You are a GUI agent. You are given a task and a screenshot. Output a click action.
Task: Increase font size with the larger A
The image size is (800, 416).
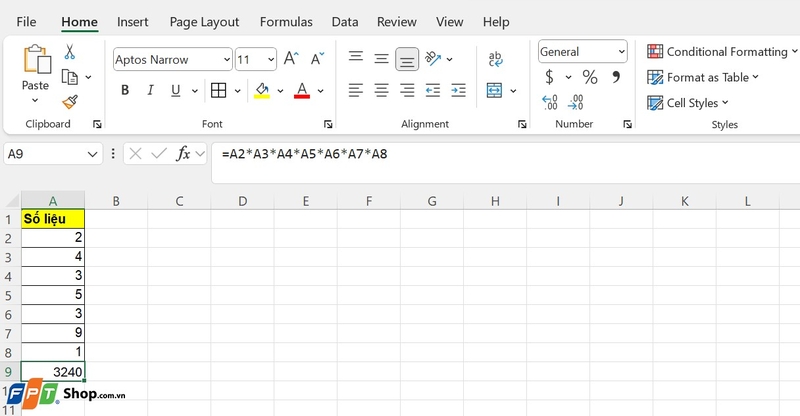coord(291,59)
